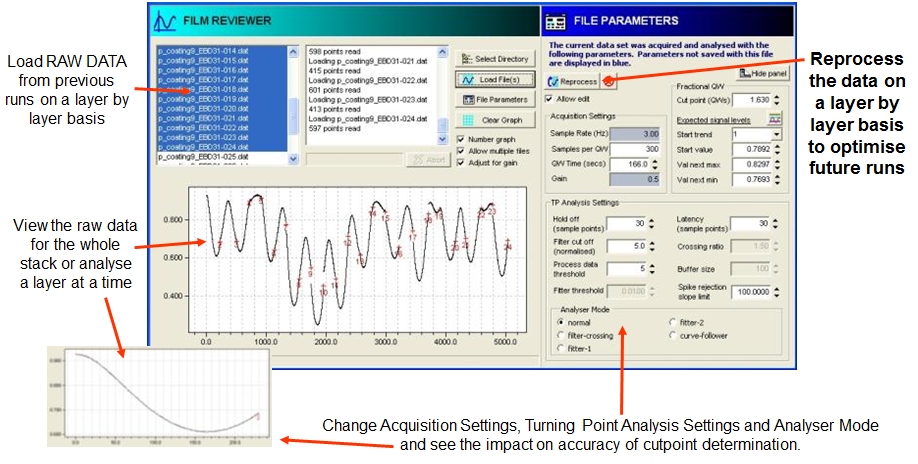
Task: Click the log entry 'Loading p_coating9_EBD31-022.dat'
Action: (368, 80)
